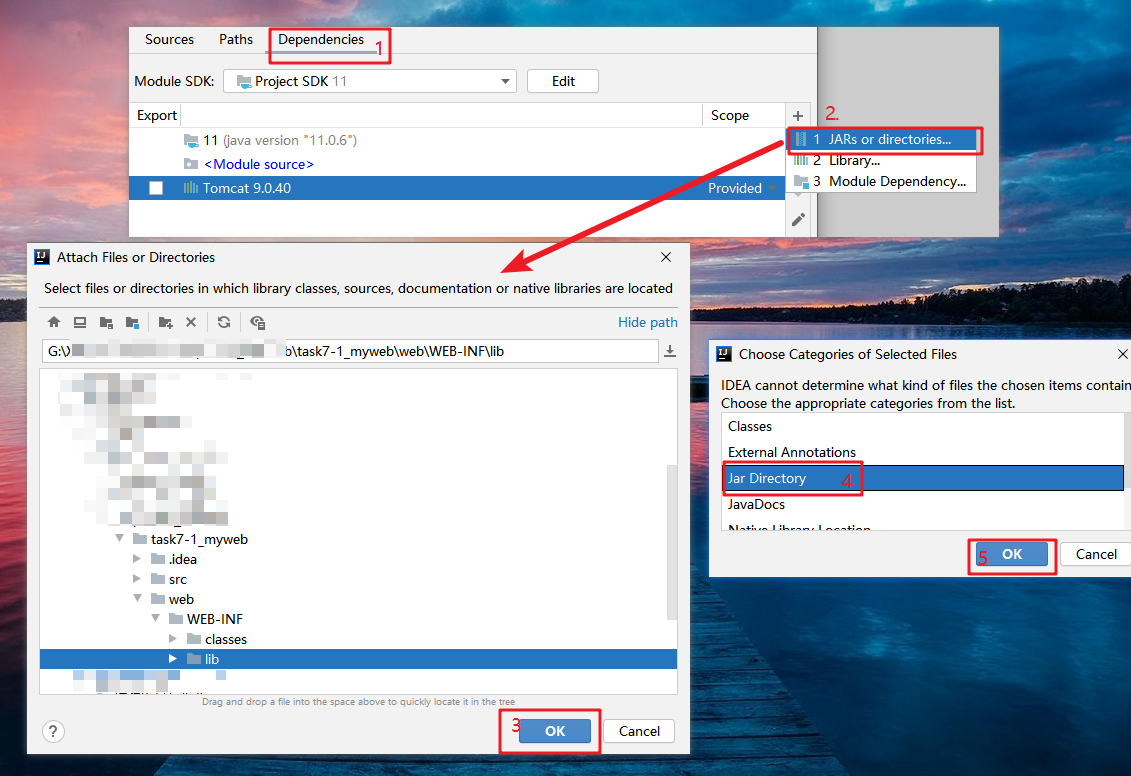The width and height of the screenshot is (1131, 776).
Task: Click the project directory toolbar icon
Action: (x=106, y=322)
